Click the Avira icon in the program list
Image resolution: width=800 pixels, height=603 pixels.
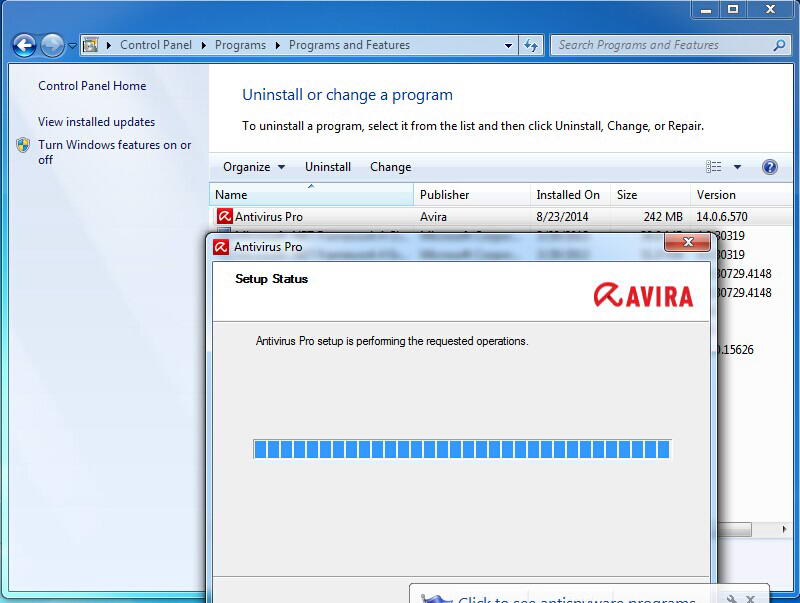pos(224,216)
